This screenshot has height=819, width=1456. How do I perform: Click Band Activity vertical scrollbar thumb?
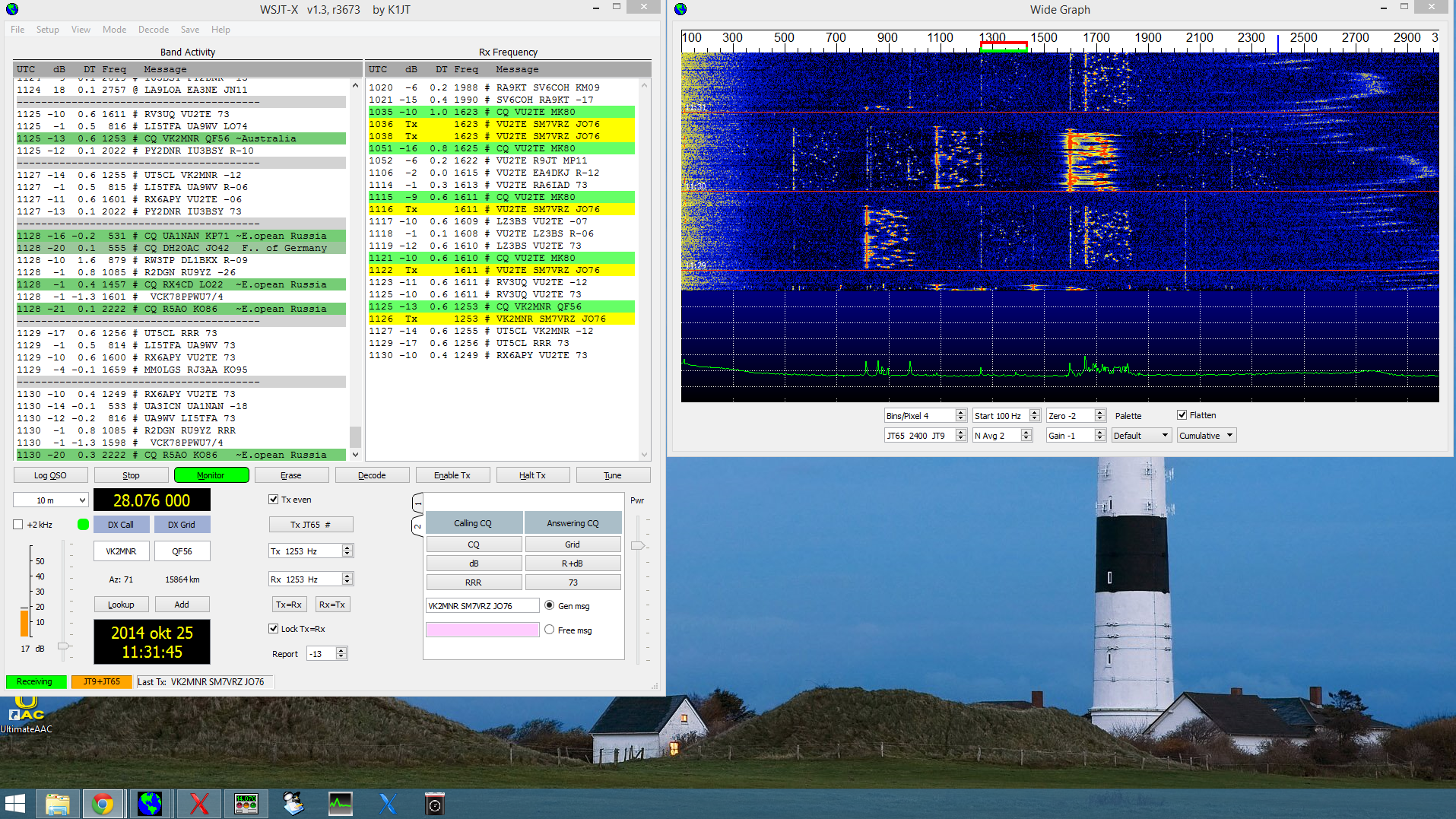(x=354, y=436)
